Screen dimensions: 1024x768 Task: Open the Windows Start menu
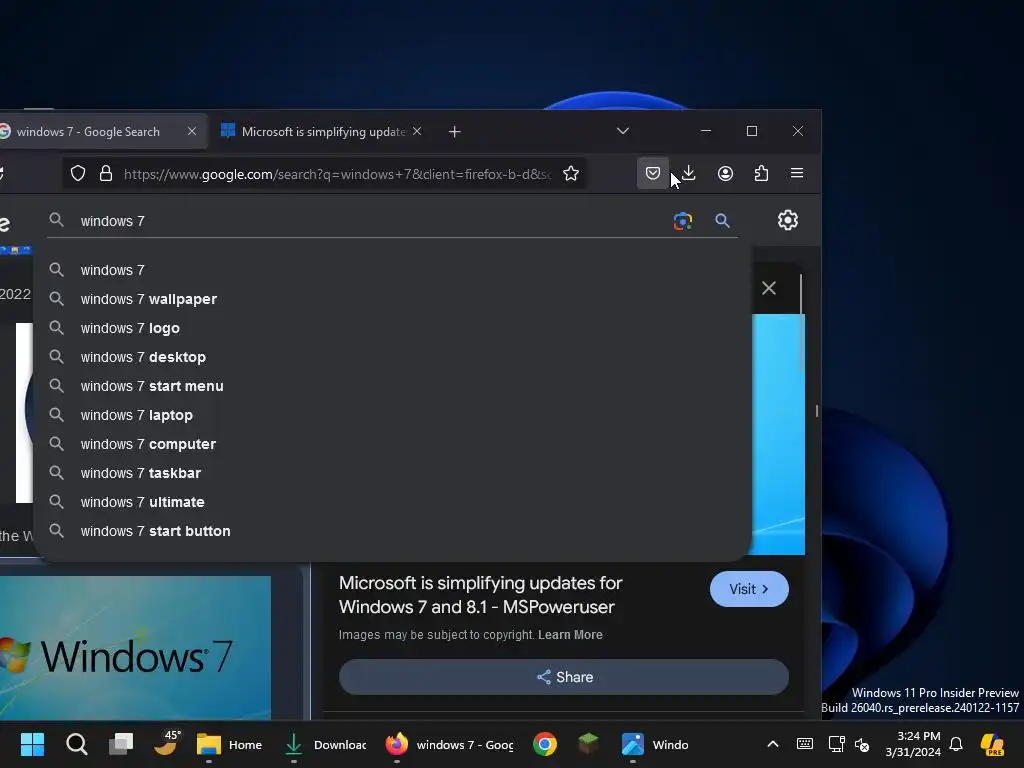(32, 744)
